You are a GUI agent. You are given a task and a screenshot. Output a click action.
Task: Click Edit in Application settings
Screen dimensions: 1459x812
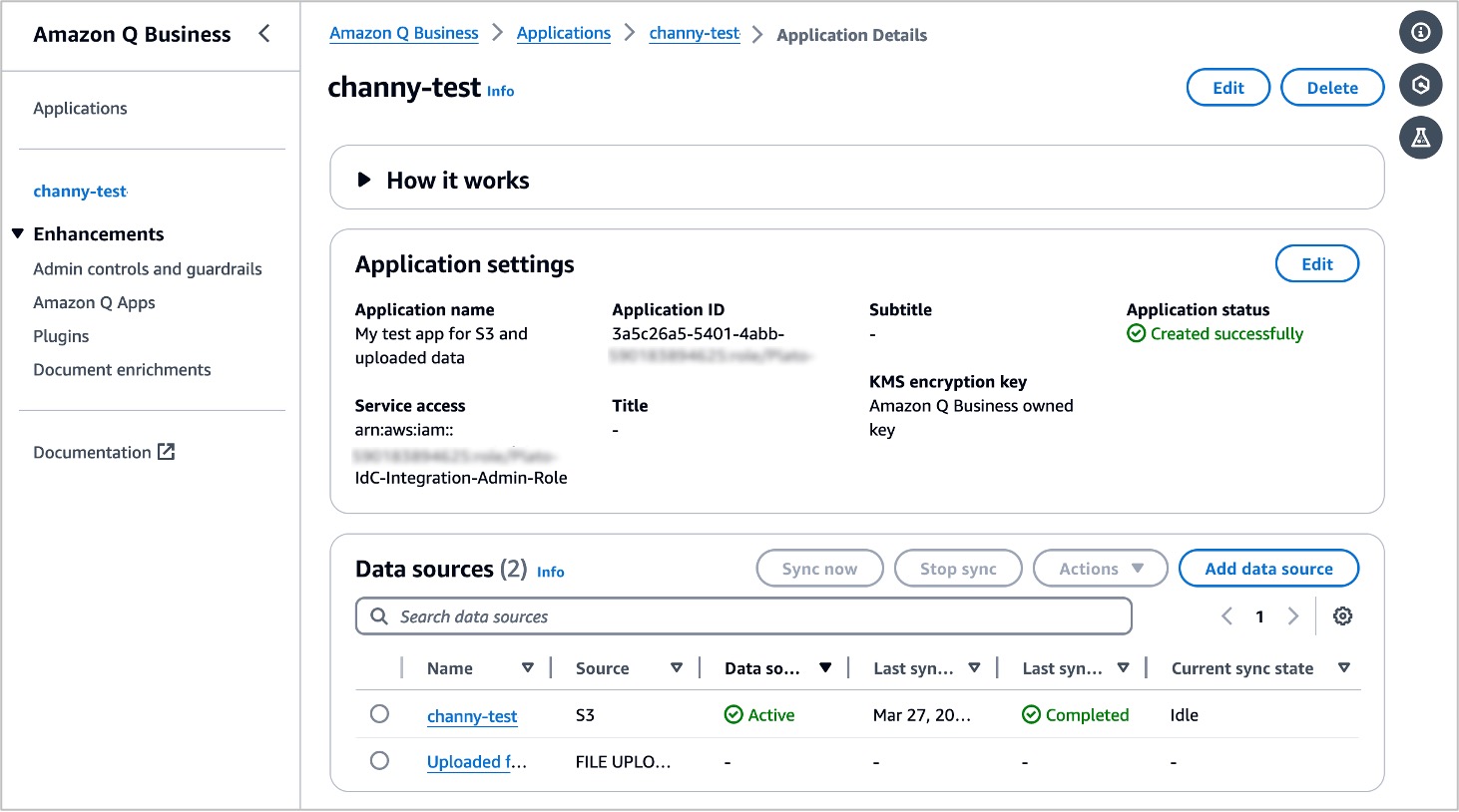coord(1316,264)
